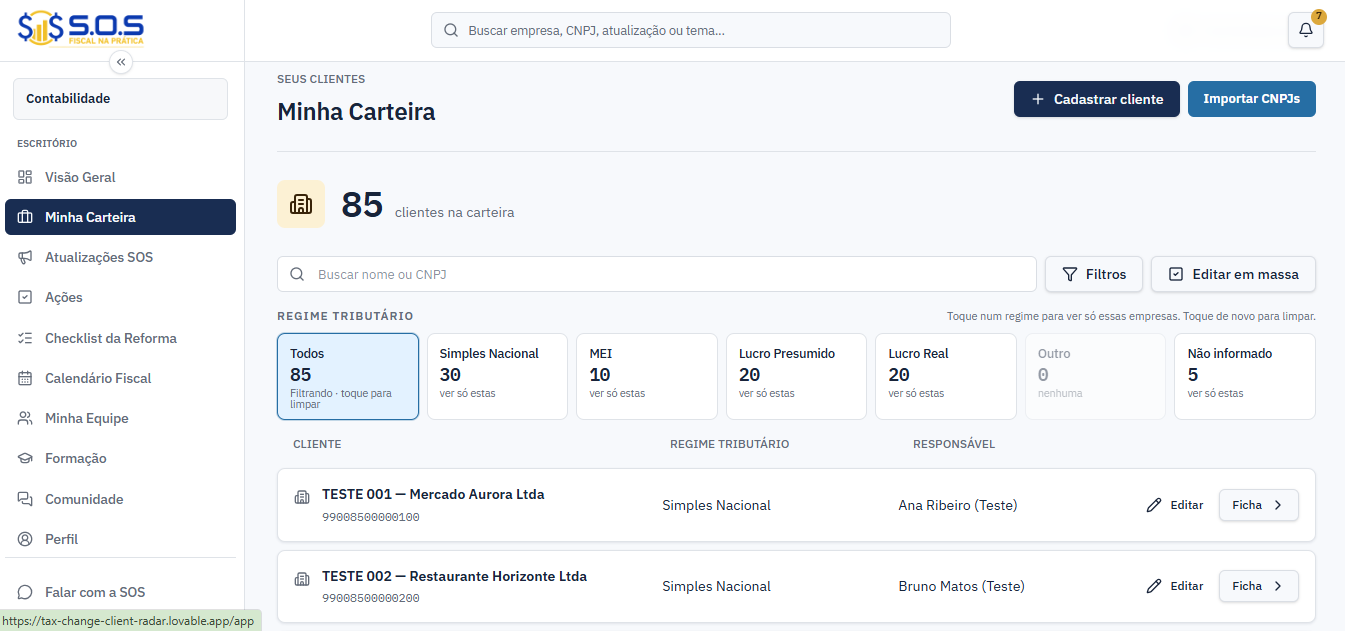This screenshot has width=1345, height=631.
Task: Open the Contabilidade selector
Action: click(120, 99)
